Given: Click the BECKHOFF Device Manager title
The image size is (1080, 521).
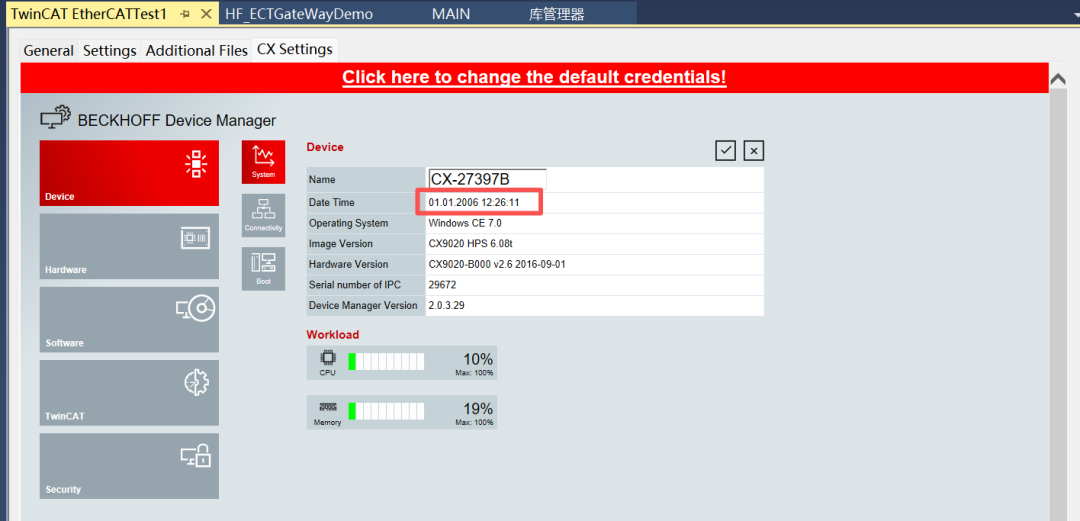Looking at the screenshot, I should (177, 121).
